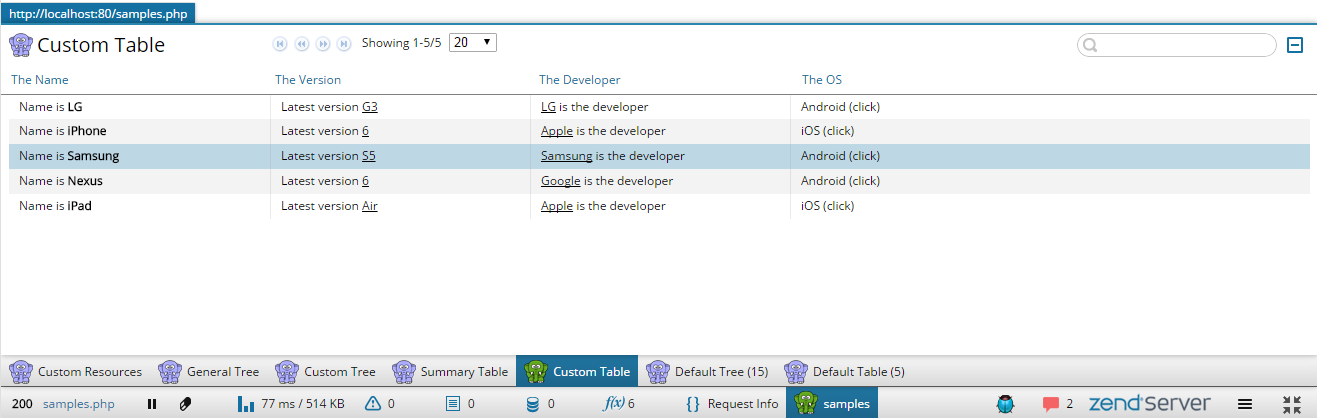Shrink the Z-Ray panel with the collapse arrows

pyautogui.click(x=1292, y=404)
